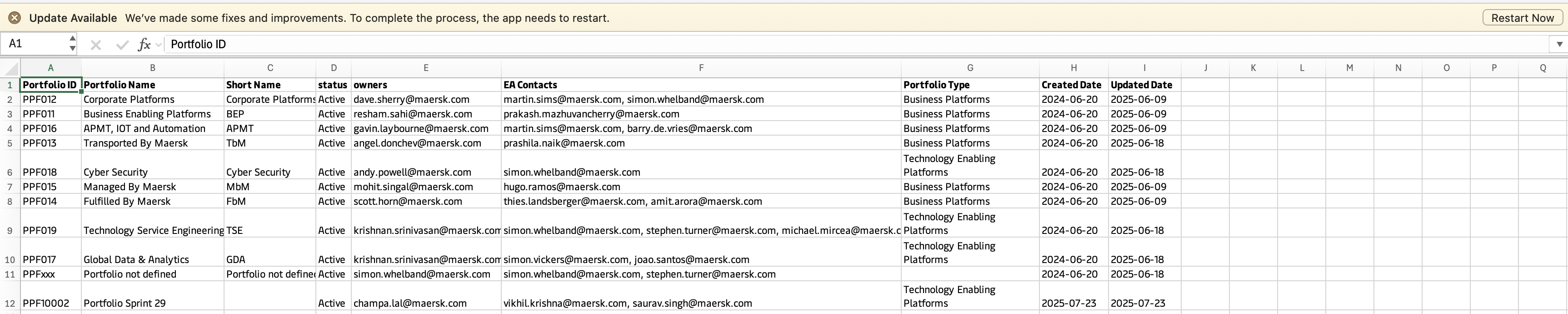This screenshot has width=1568, height=314.
Task: Select column G header
Action: 969,68
